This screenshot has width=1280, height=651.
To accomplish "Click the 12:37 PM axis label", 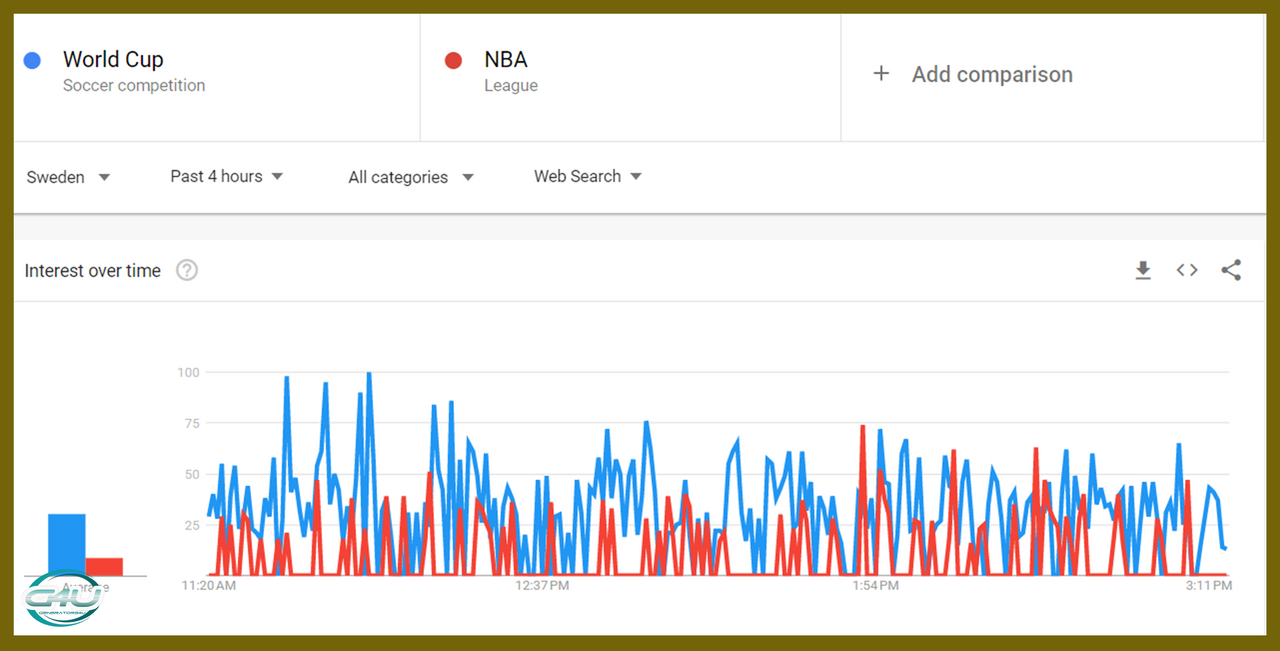I will 541,585.
